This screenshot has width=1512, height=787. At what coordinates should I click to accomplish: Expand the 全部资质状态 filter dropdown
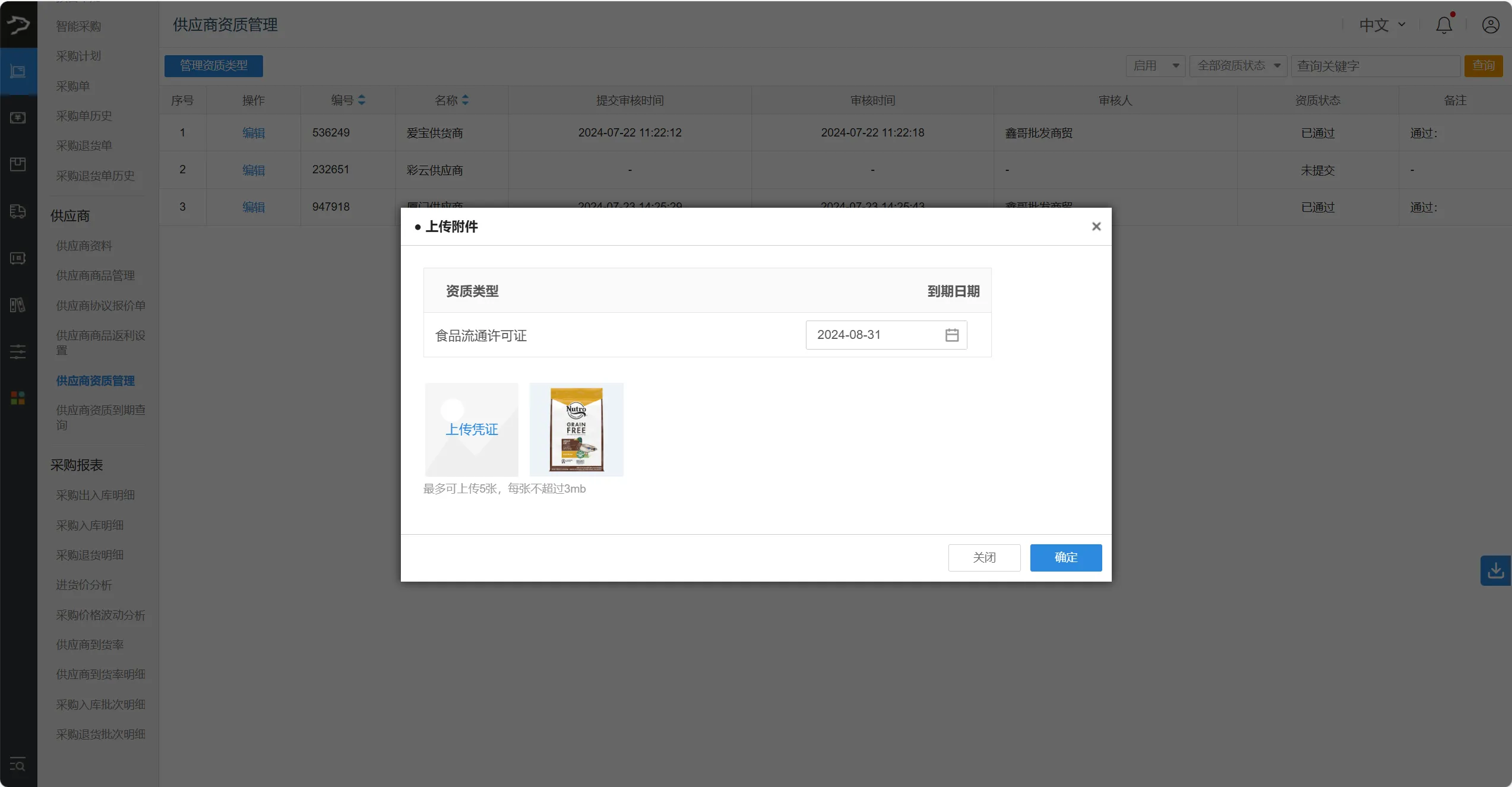click(x=1238, y=66)
